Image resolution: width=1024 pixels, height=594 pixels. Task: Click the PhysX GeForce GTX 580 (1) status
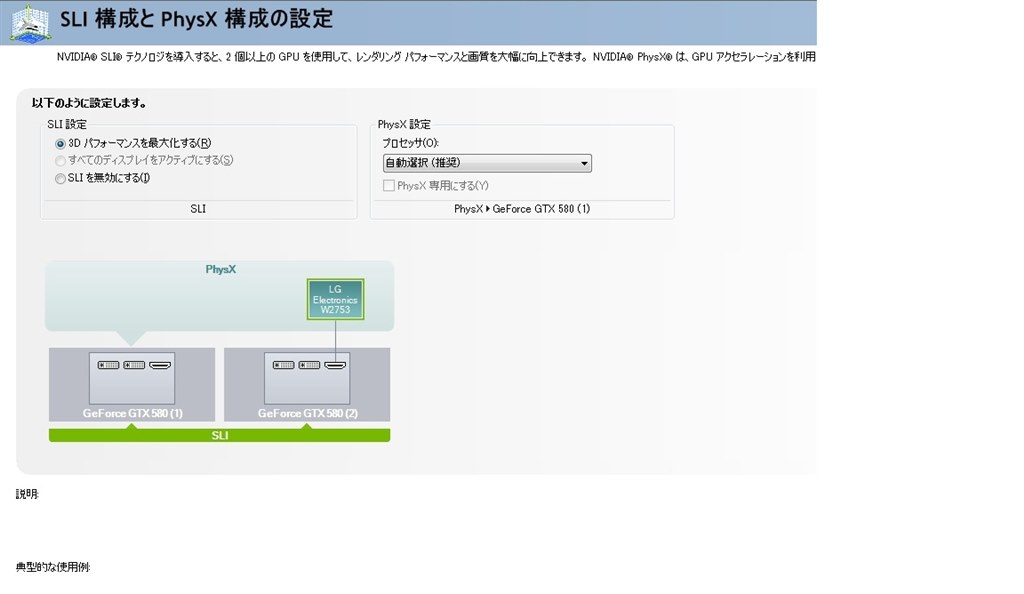pyautogui.click(x=522, y=209)
